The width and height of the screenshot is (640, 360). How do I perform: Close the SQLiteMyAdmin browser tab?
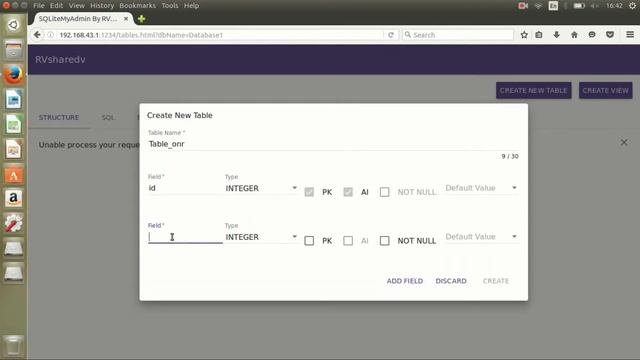pyautogui.click(x=126, y=19)
